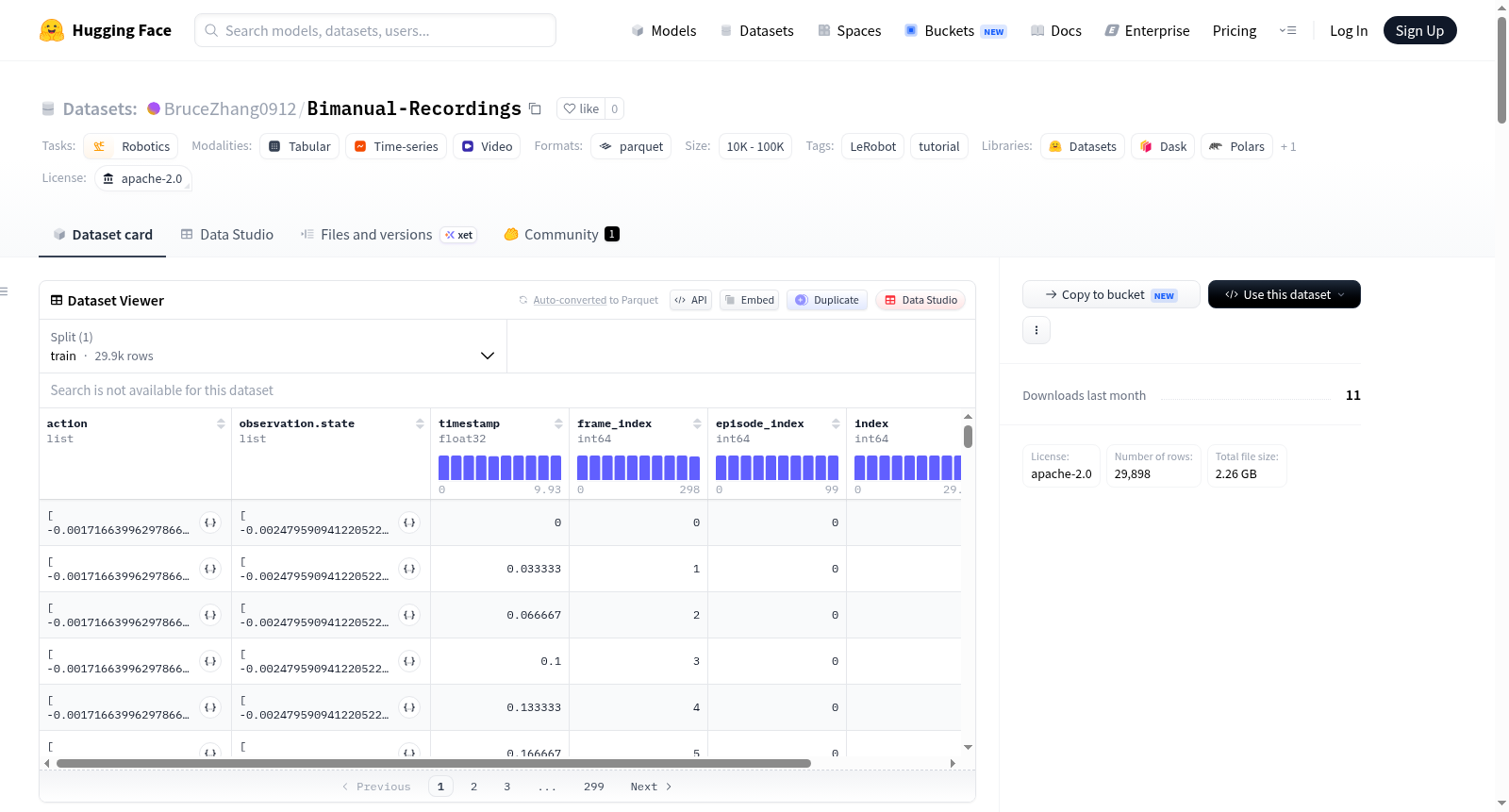Expand JSON for action in timestamp 0.033333 row
1509x812 pixels.
[210, 569]
